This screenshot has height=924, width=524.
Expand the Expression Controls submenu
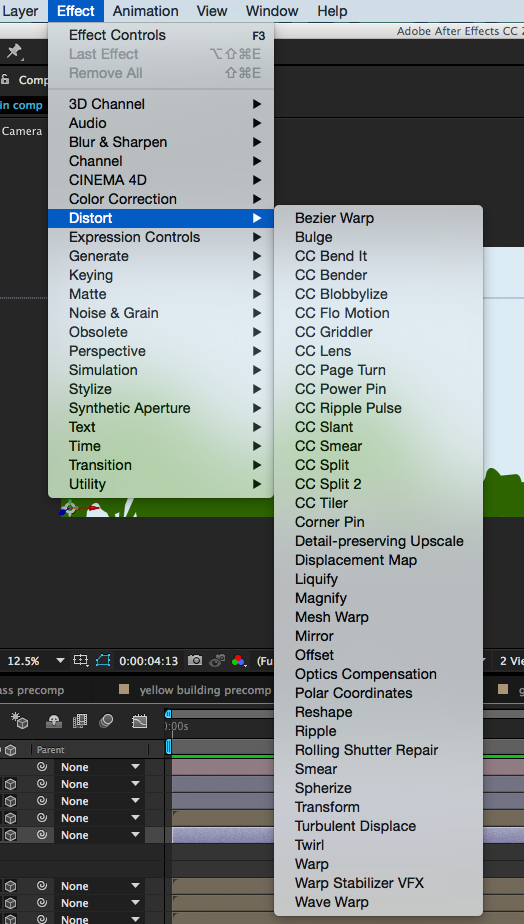pos(161,237)
